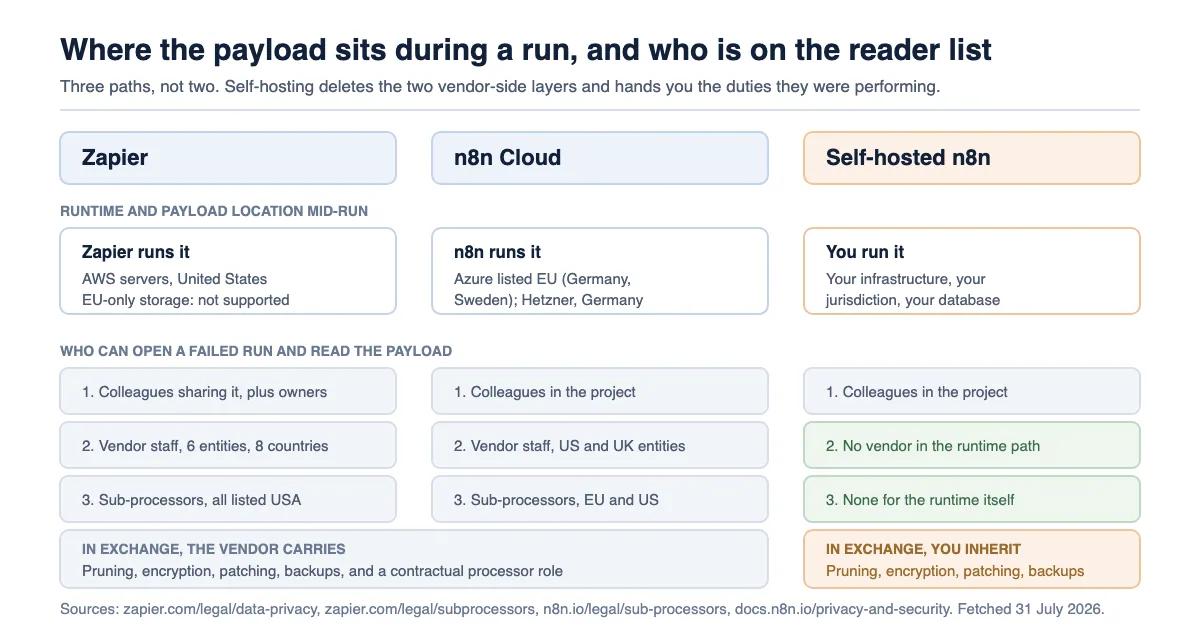Image resolution: width=1200 pixels, height=630 pixels.
Task: Click 'Who can open a failed run' label
Action: (256, 351)
